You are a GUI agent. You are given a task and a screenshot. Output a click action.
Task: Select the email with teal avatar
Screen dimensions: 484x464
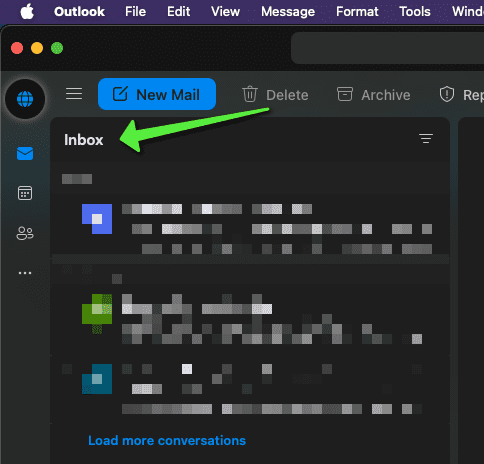point(250,390)
